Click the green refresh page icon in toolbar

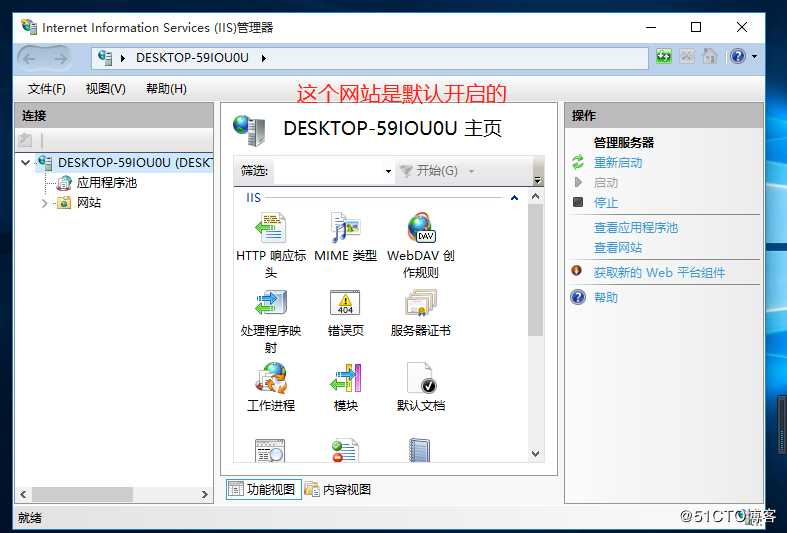click(x=664, y=56)
